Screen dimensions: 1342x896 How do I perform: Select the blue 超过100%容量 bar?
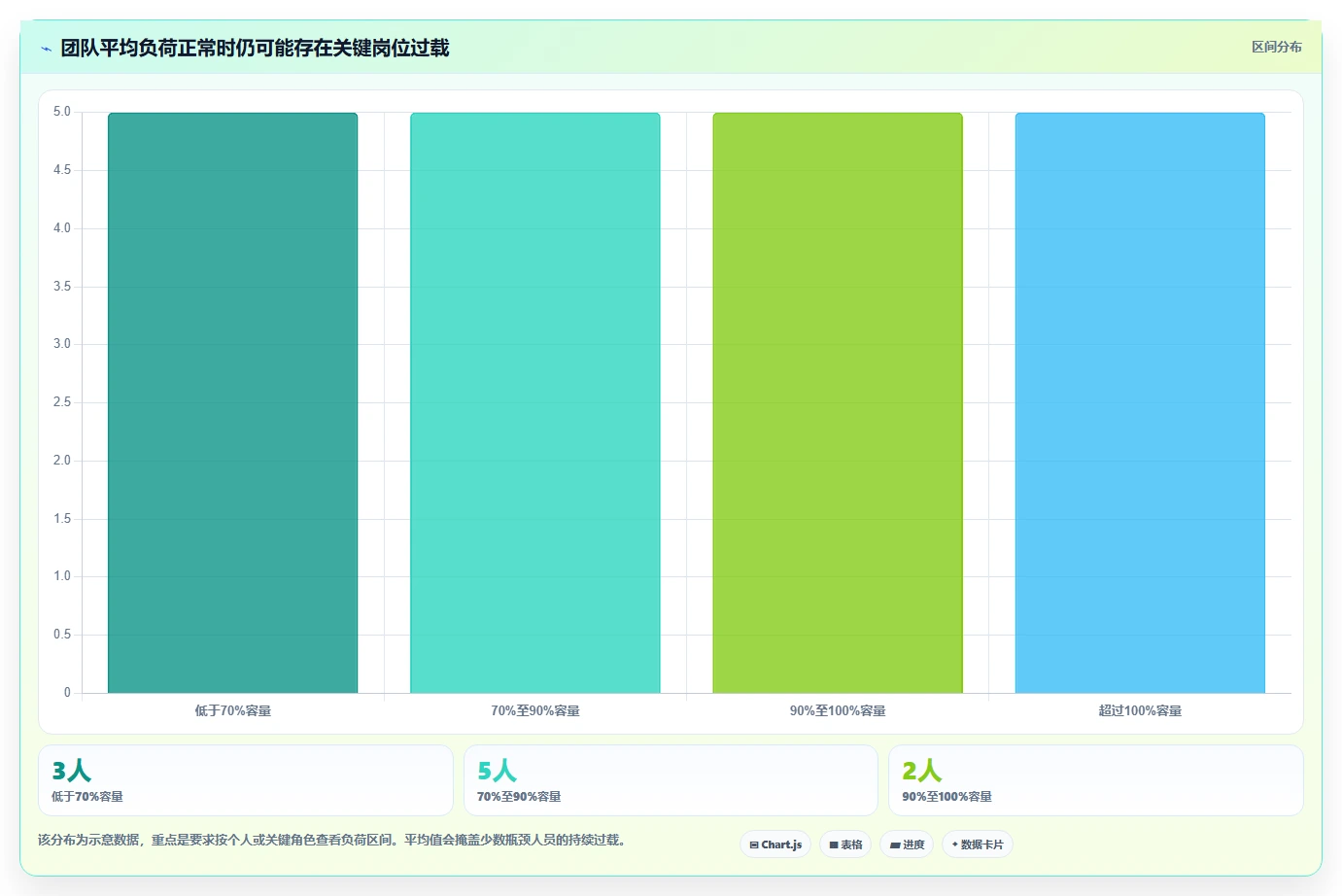click(1140, 402)
